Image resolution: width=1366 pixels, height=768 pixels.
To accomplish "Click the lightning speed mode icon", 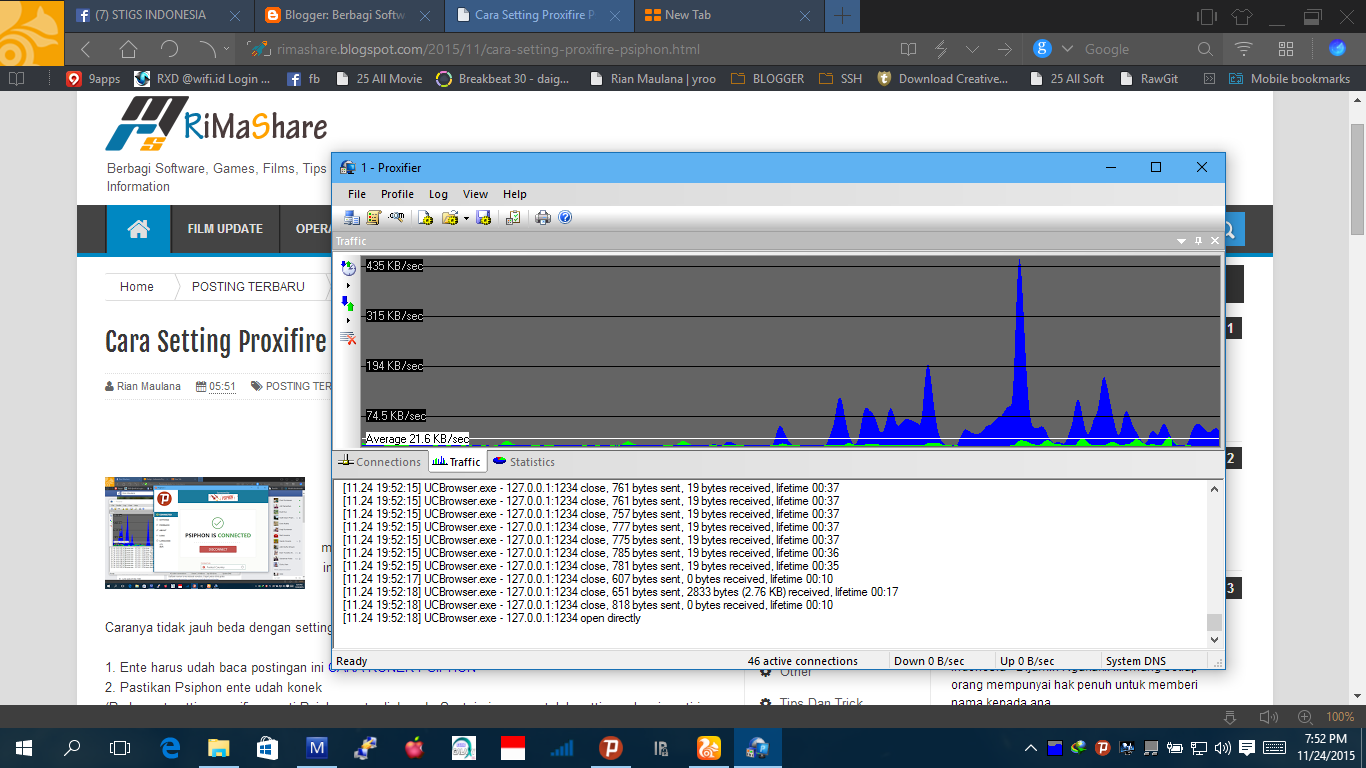I will coord(941,49).
